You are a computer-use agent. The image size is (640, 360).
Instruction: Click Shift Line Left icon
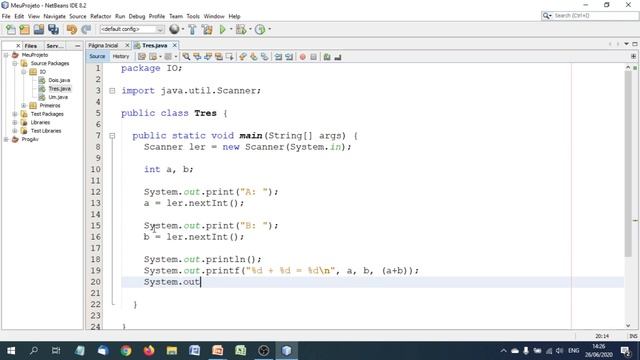(278, 57)
